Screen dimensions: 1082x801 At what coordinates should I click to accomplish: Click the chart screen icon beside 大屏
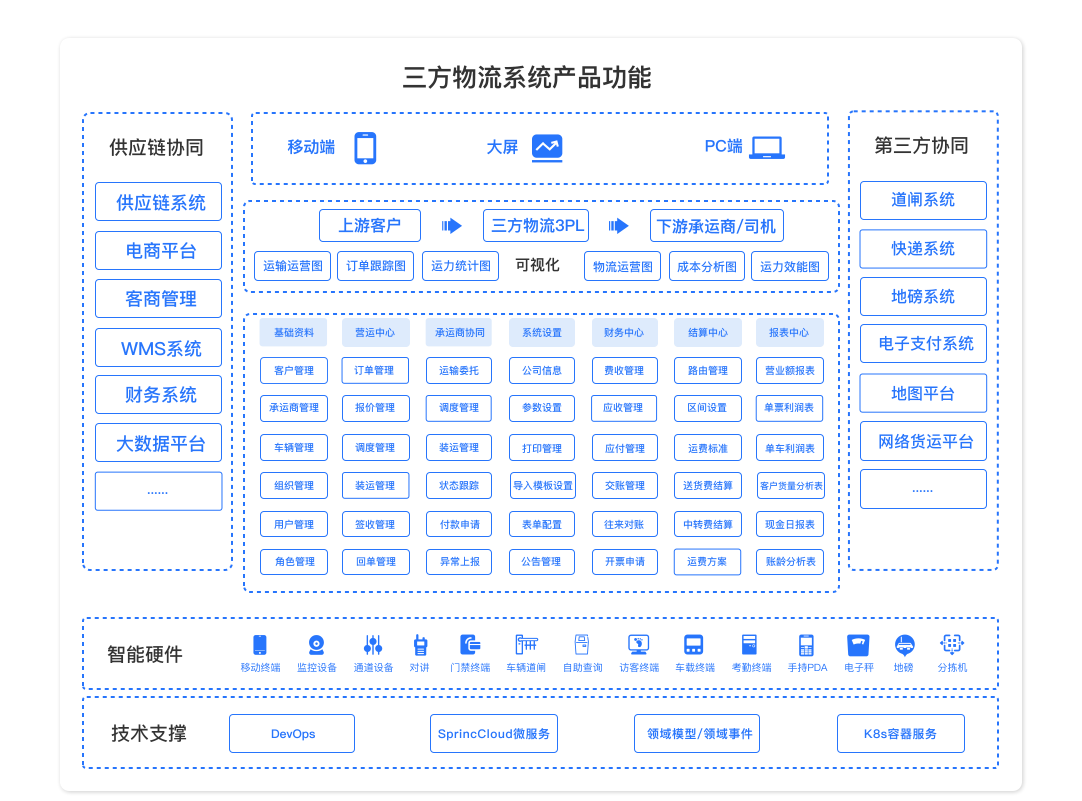[547, 148]
